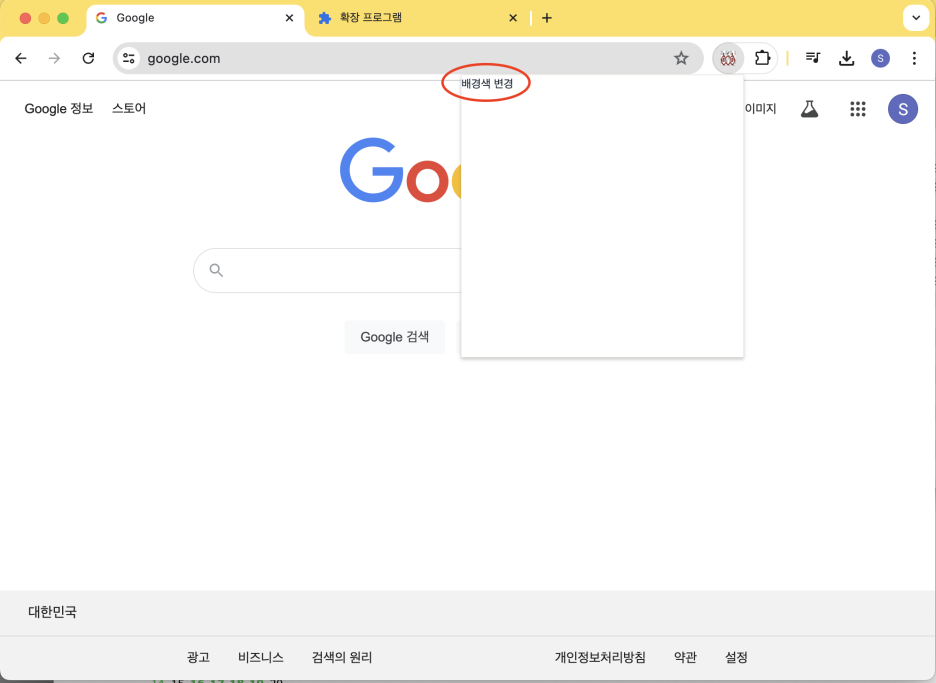The height and width of the screenshot is (683, 936).
Task: Click the Google logo
Action: click(x=400, y=172)
